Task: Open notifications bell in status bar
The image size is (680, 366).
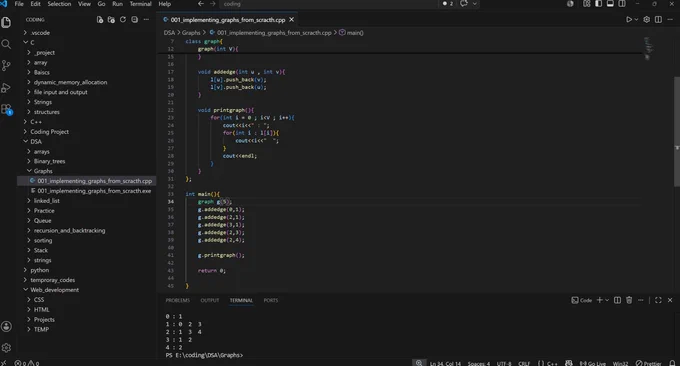Action: (672, 363)
